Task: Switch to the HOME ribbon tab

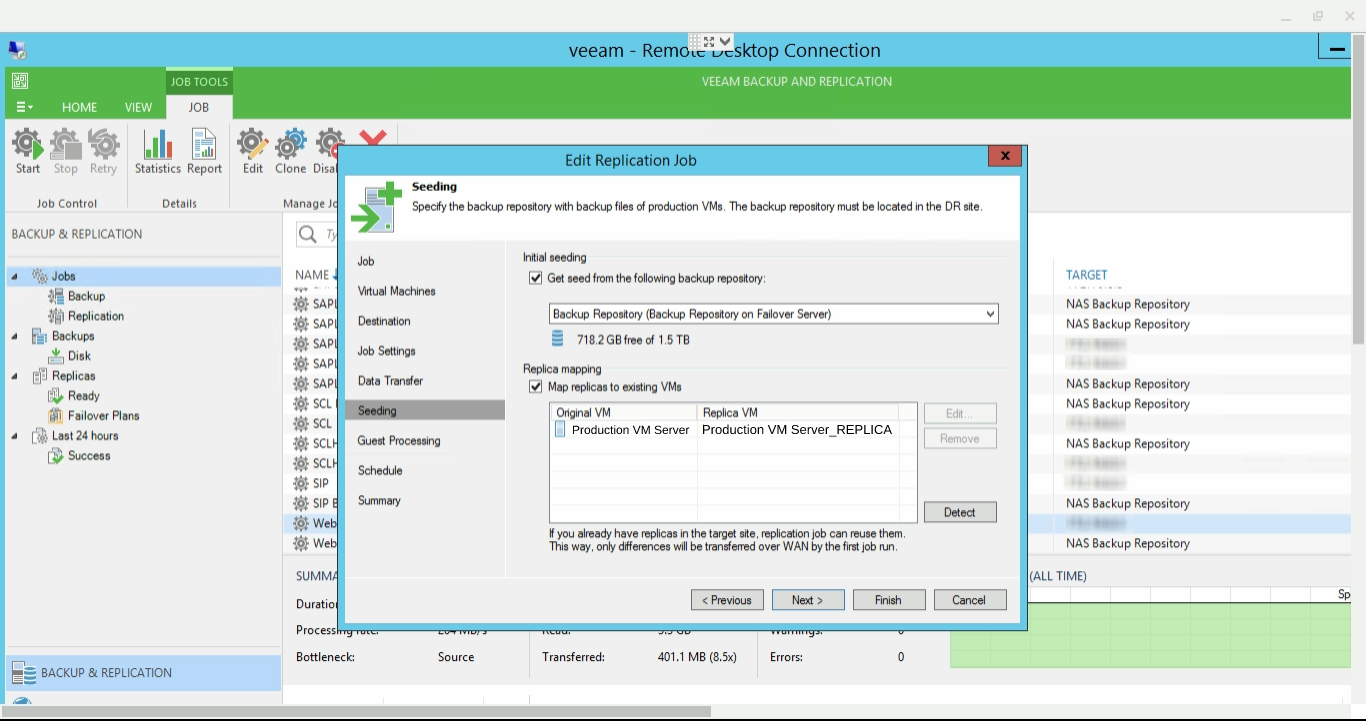Action: click(79, 107)
